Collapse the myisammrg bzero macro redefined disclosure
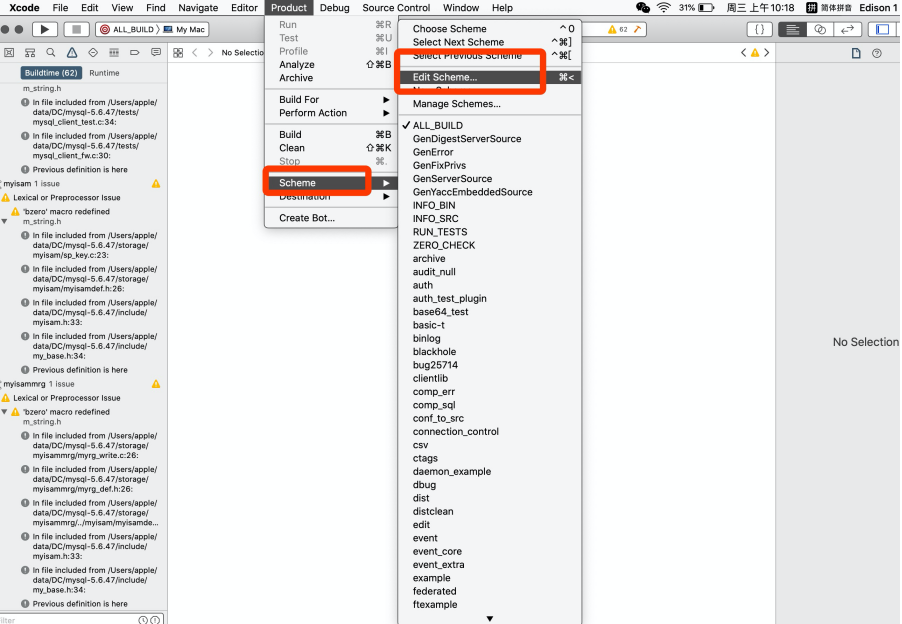The image size is (902, 624). (x=5, y=412)
